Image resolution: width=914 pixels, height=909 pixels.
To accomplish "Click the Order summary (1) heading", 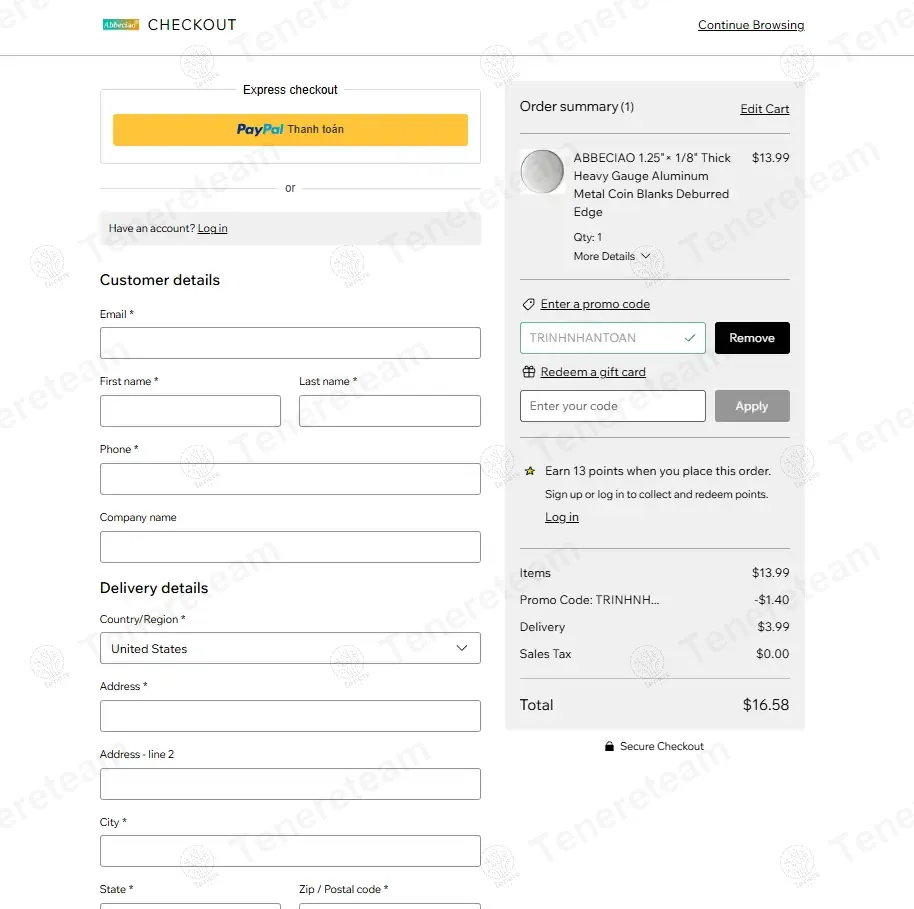I will click(576, 107).
